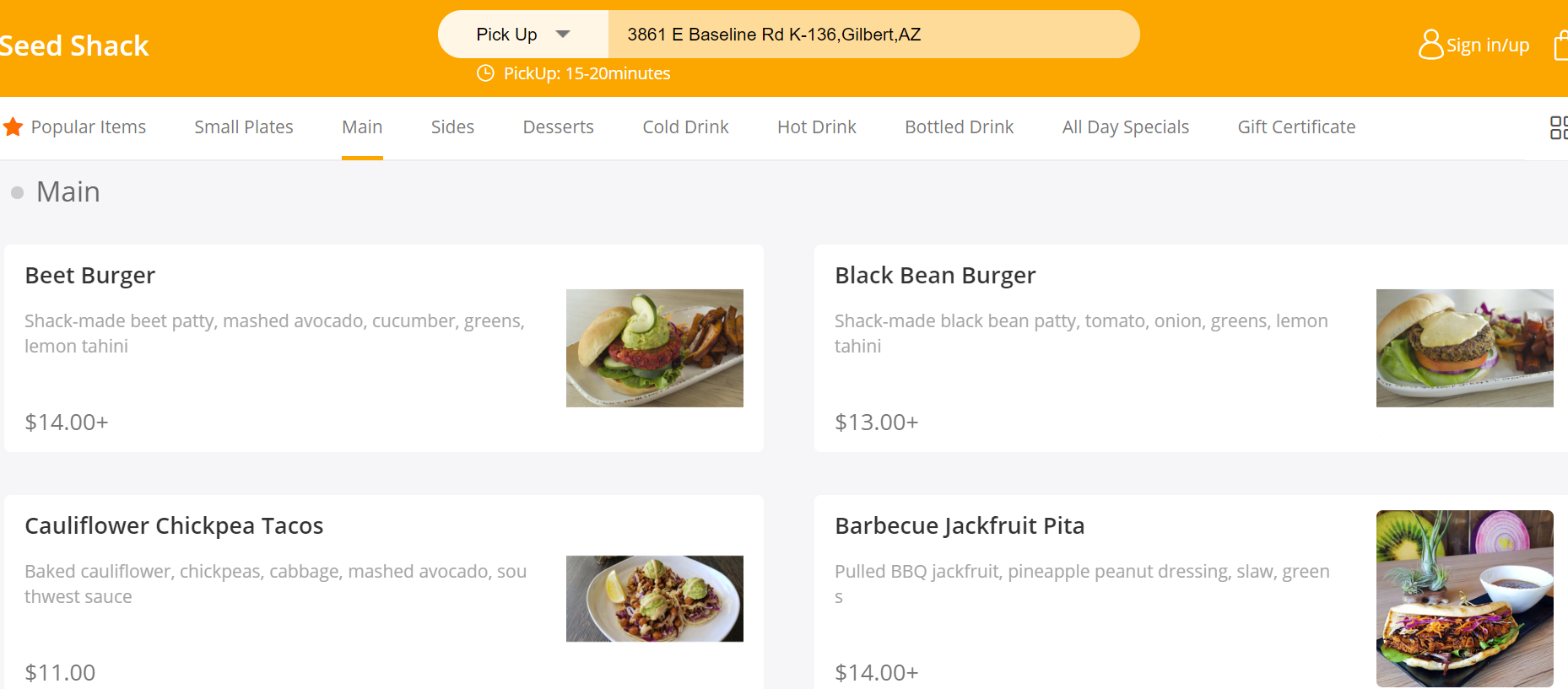Click the Seed Shack logo text
The width and height of the screenshot is (1568, 689).
(74, 46)
